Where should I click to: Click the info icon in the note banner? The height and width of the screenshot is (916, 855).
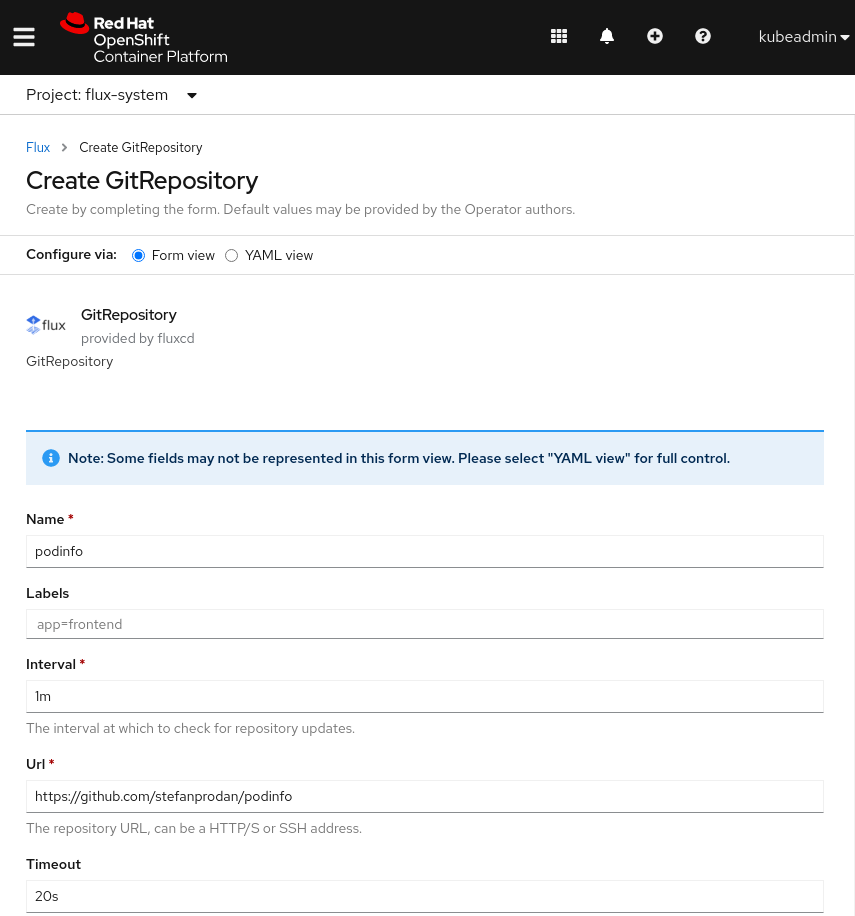click(51, 458)
